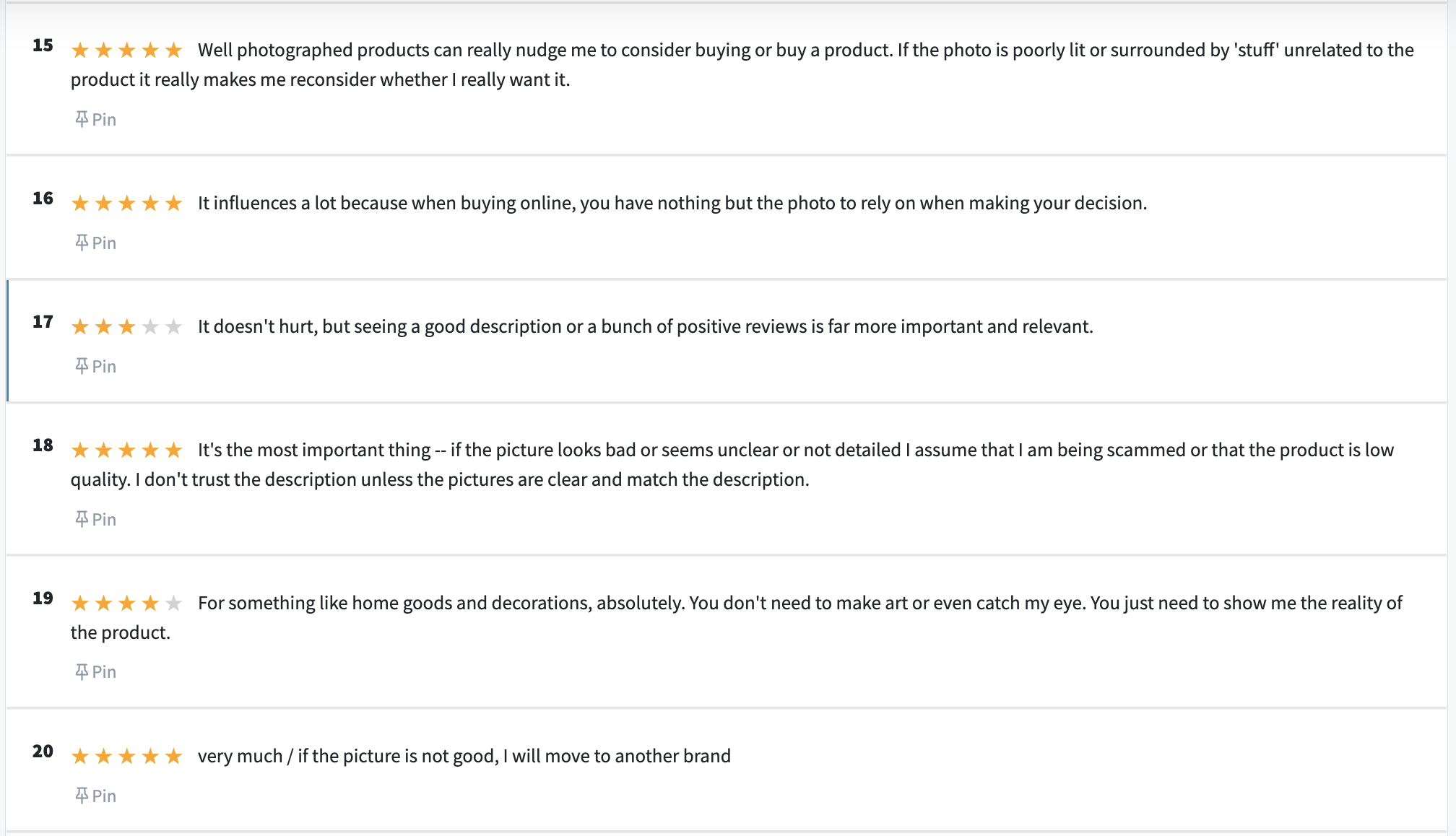
Task: Click 'It doesn't hurt' response text
Action: tap(646, 326)
